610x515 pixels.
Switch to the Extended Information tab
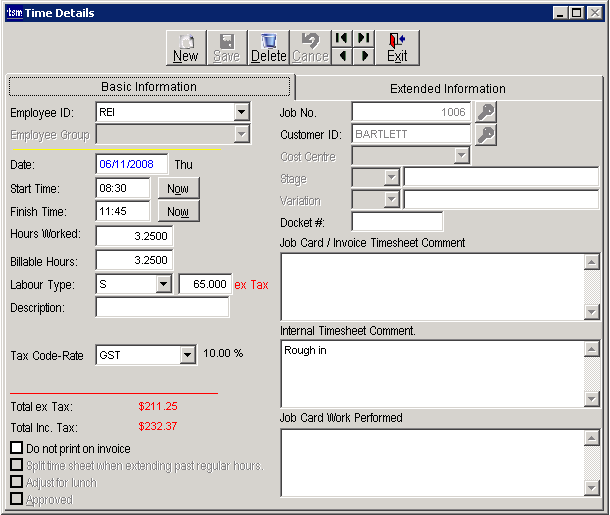tap(447, 88)
